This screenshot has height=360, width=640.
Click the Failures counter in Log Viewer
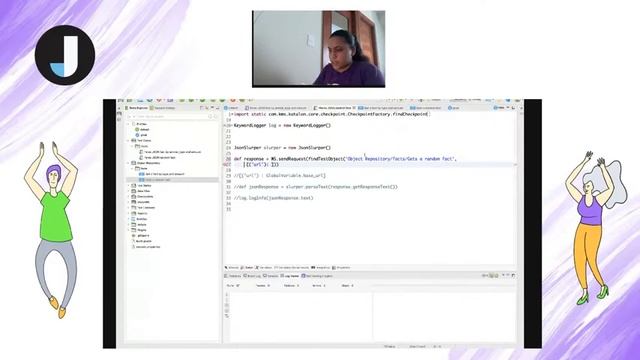click(x=291, y=286)
